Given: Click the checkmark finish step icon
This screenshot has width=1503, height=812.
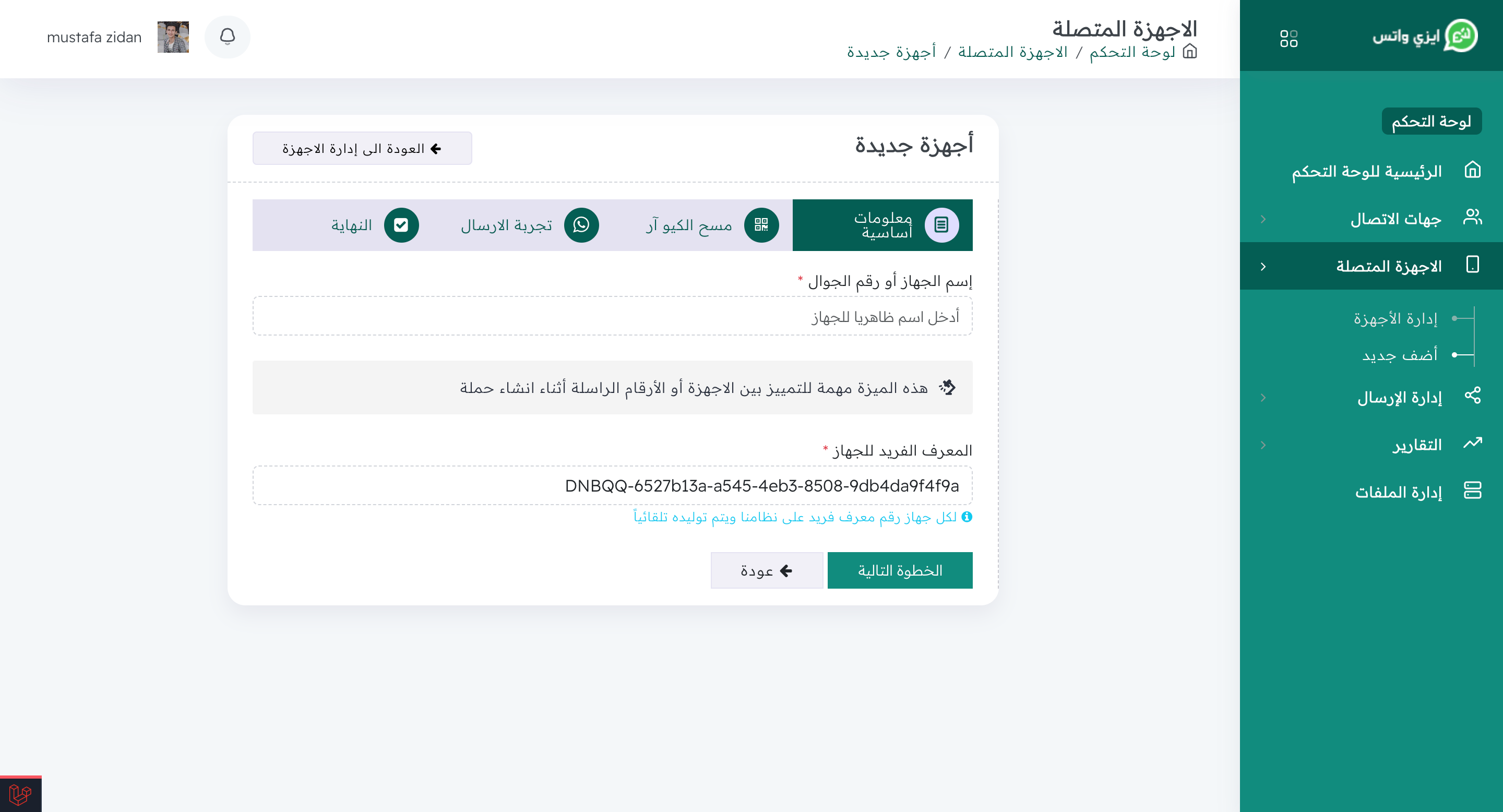Looking at the screenshot, I should [401, 224].
